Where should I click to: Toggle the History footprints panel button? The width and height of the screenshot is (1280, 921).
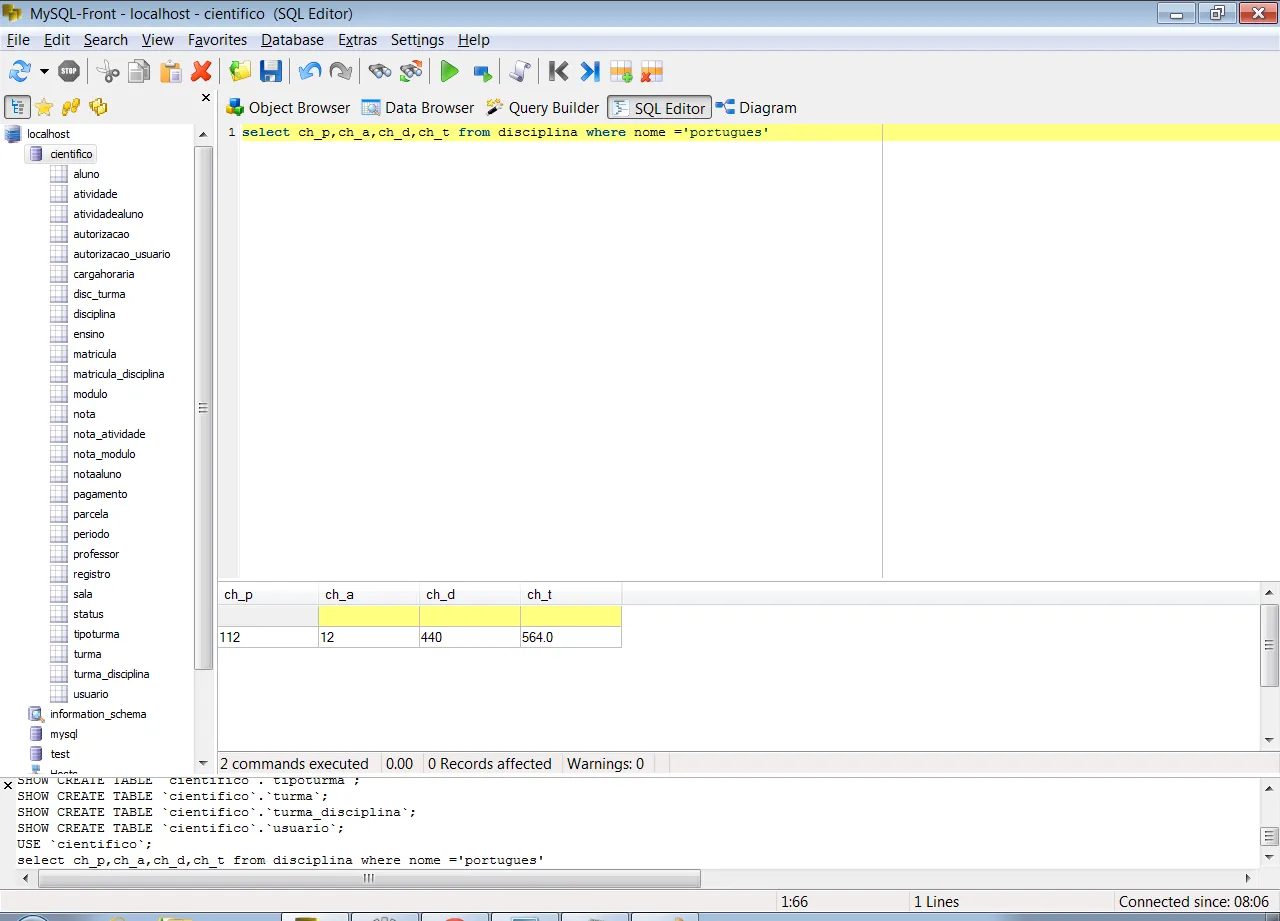pyautogui.click(x=71, y=107)
